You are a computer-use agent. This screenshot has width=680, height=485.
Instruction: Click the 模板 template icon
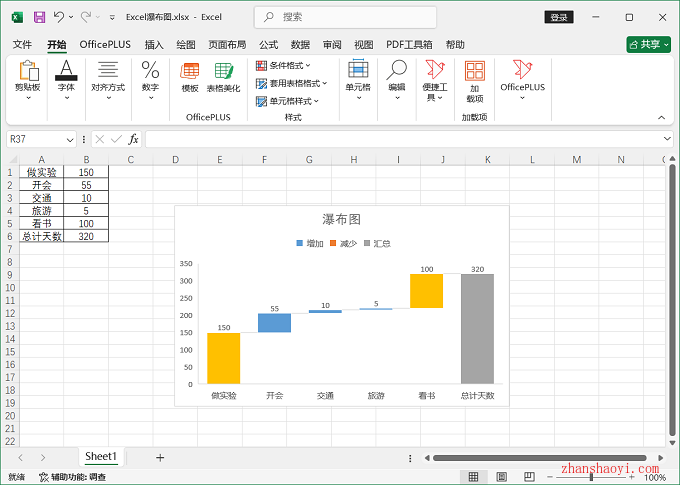189,76
